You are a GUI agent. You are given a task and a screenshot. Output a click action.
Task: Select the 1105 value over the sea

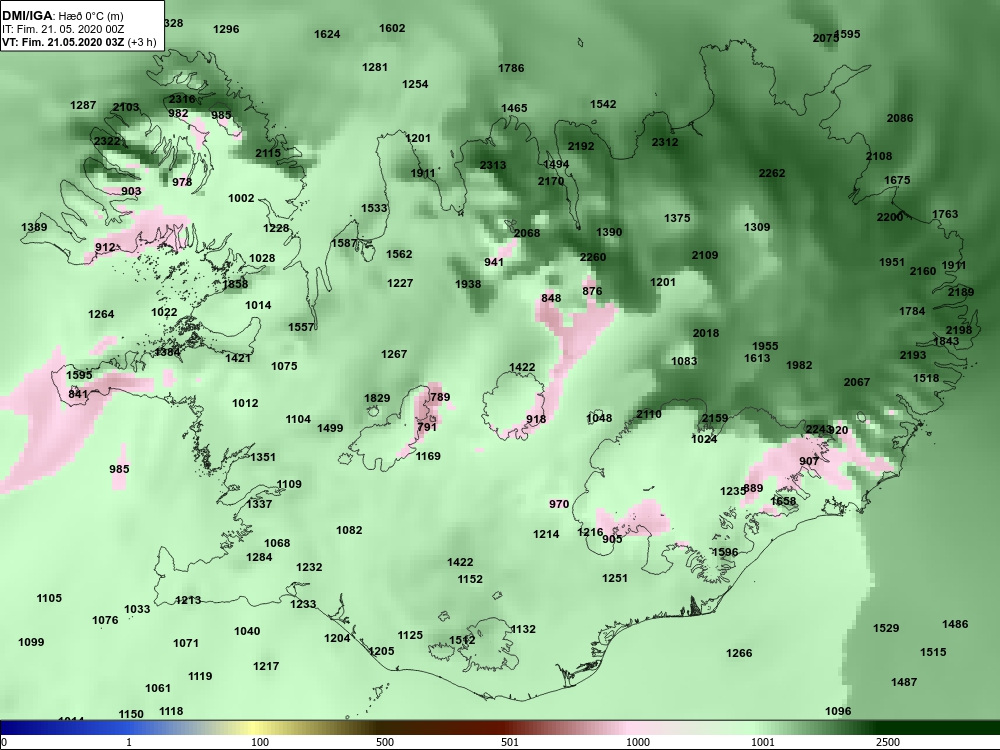[49, 598]
